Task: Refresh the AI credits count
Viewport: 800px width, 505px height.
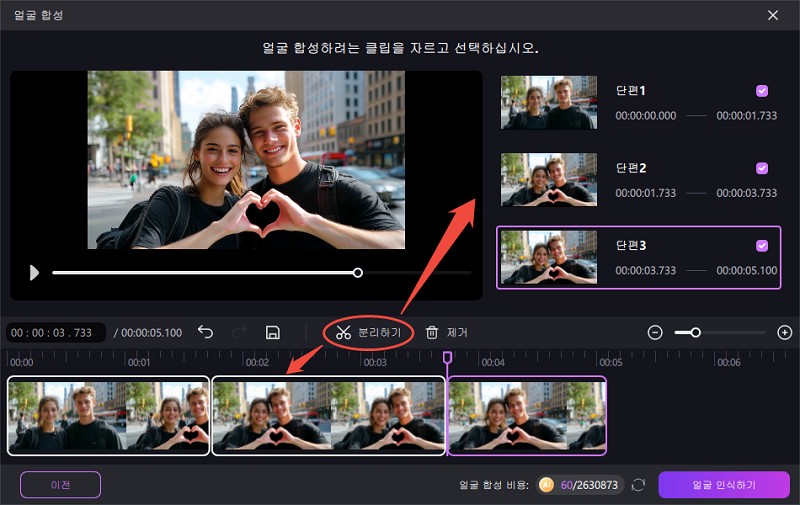Action: coord(638,485)
